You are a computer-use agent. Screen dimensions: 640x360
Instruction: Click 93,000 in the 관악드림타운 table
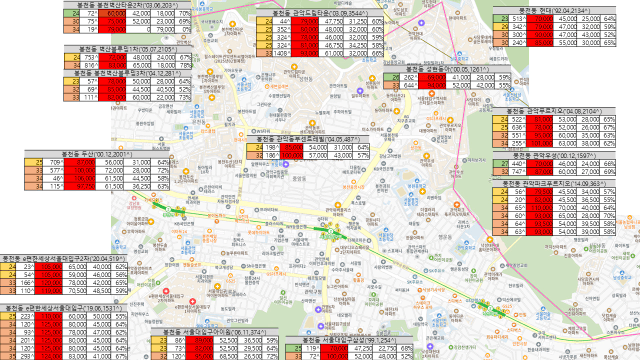tap(305, 53)
